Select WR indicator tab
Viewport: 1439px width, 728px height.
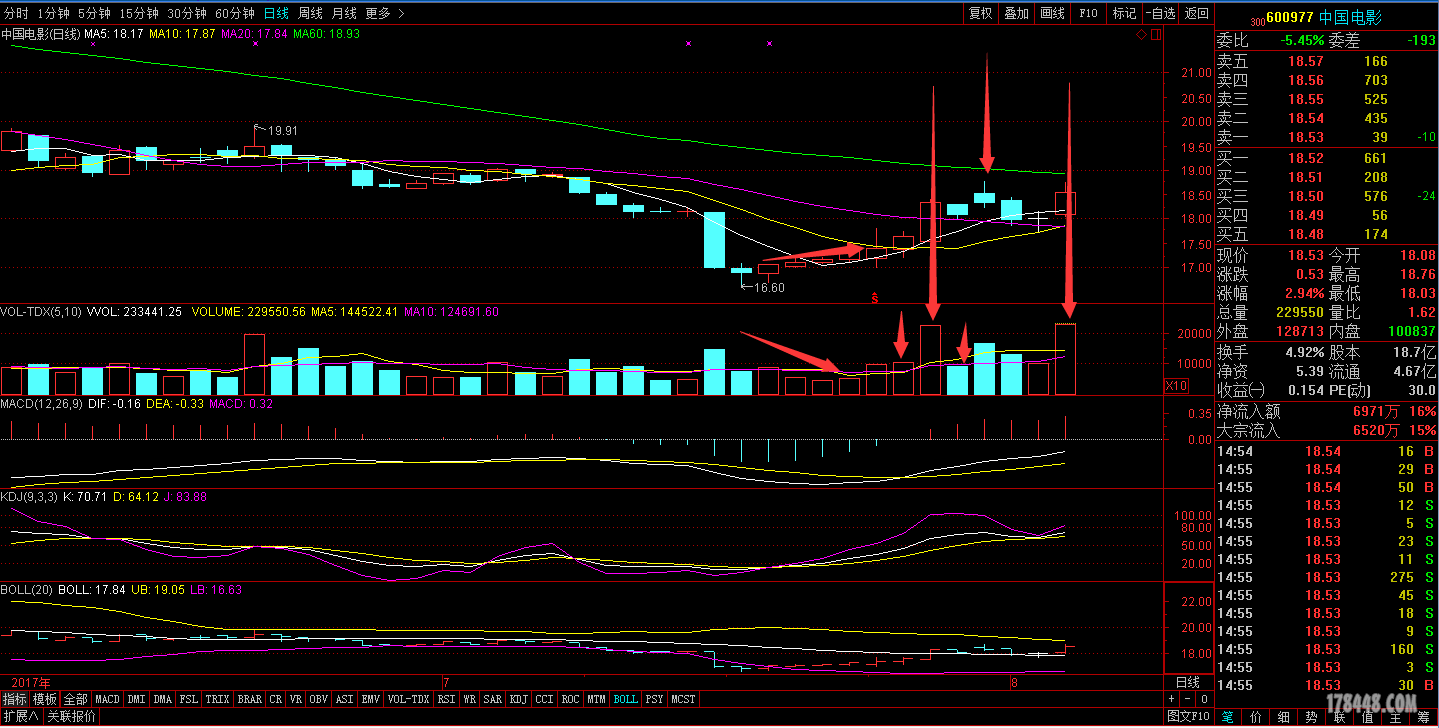[469, 699]
